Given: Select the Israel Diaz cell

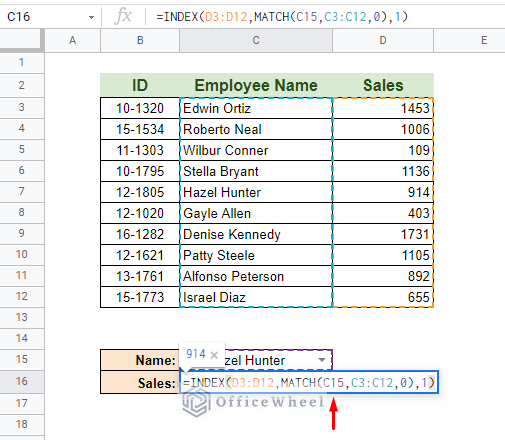Looking at the screenshot, I should coord(256,297).
